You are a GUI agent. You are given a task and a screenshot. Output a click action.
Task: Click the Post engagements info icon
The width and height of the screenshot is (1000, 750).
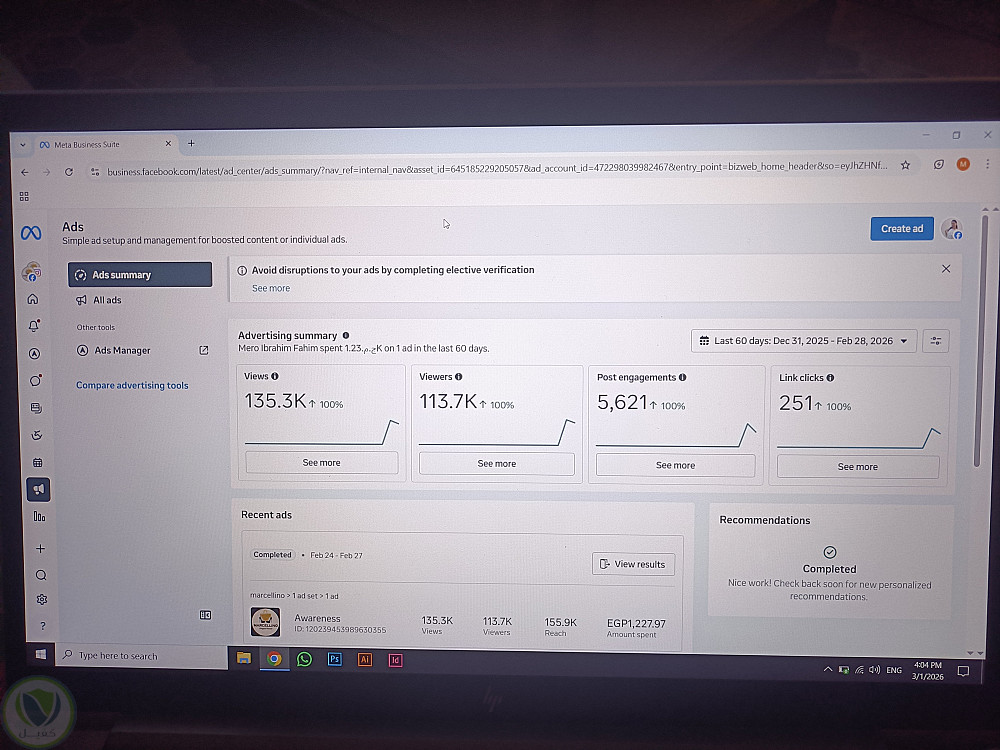(682, 378)
